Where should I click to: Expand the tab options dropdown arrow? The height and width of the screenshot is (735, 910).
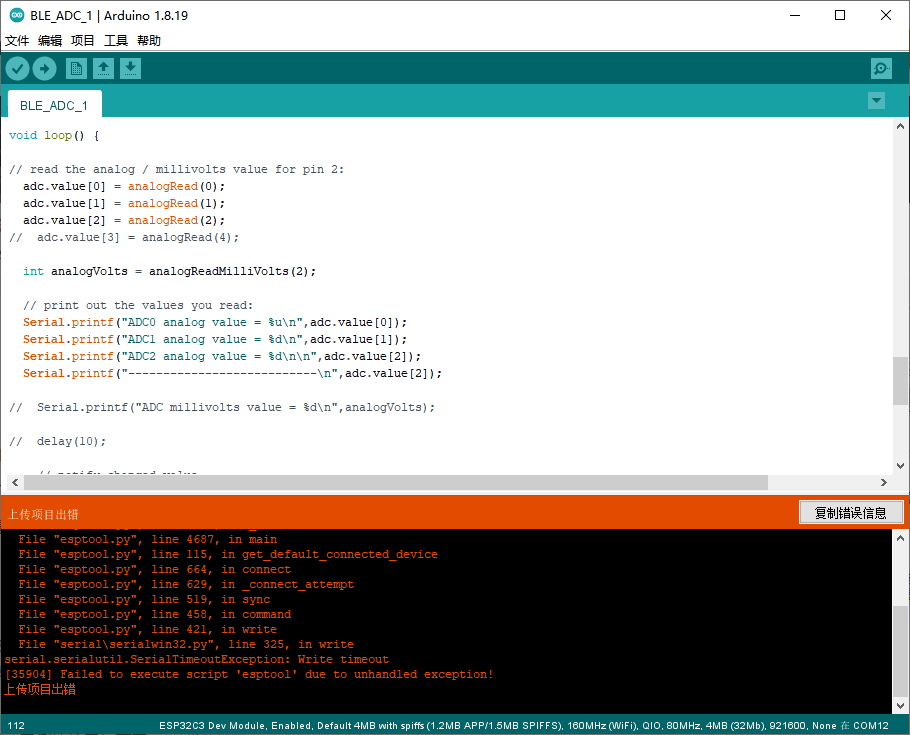click(x=876, y=100)
